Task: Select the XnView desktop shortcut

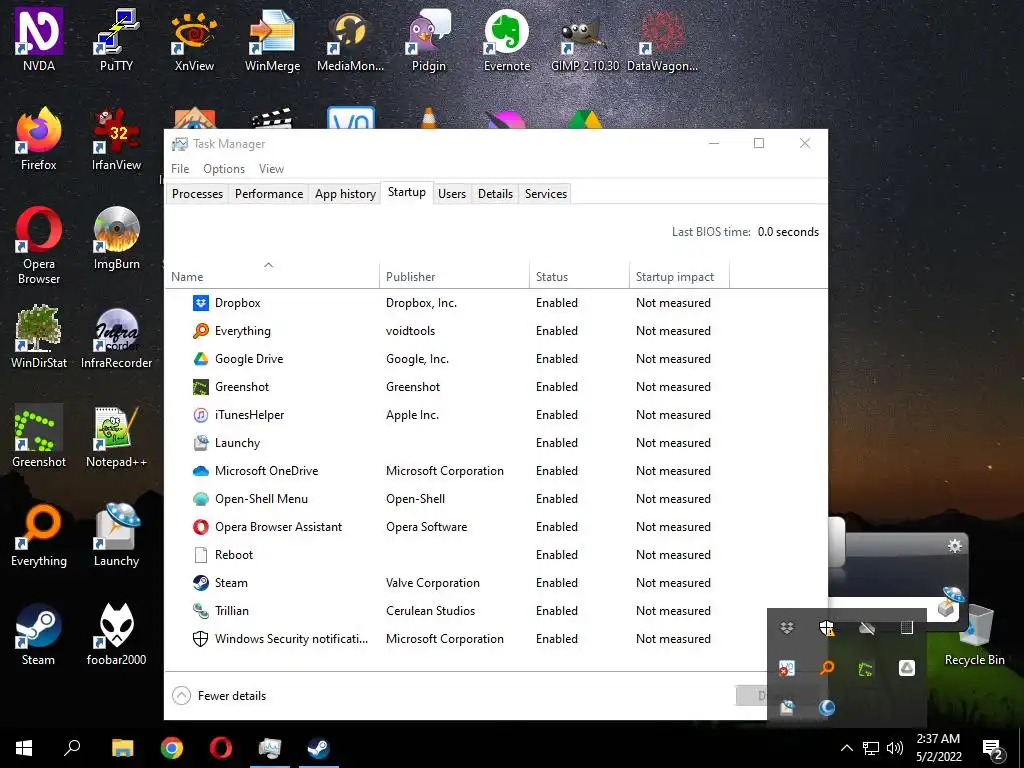Action: coord(194,40)
